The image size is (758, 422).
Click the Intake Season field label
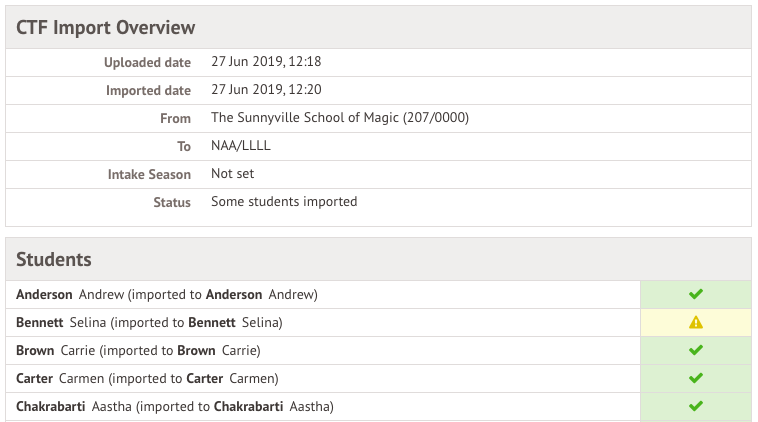[149, 174]
